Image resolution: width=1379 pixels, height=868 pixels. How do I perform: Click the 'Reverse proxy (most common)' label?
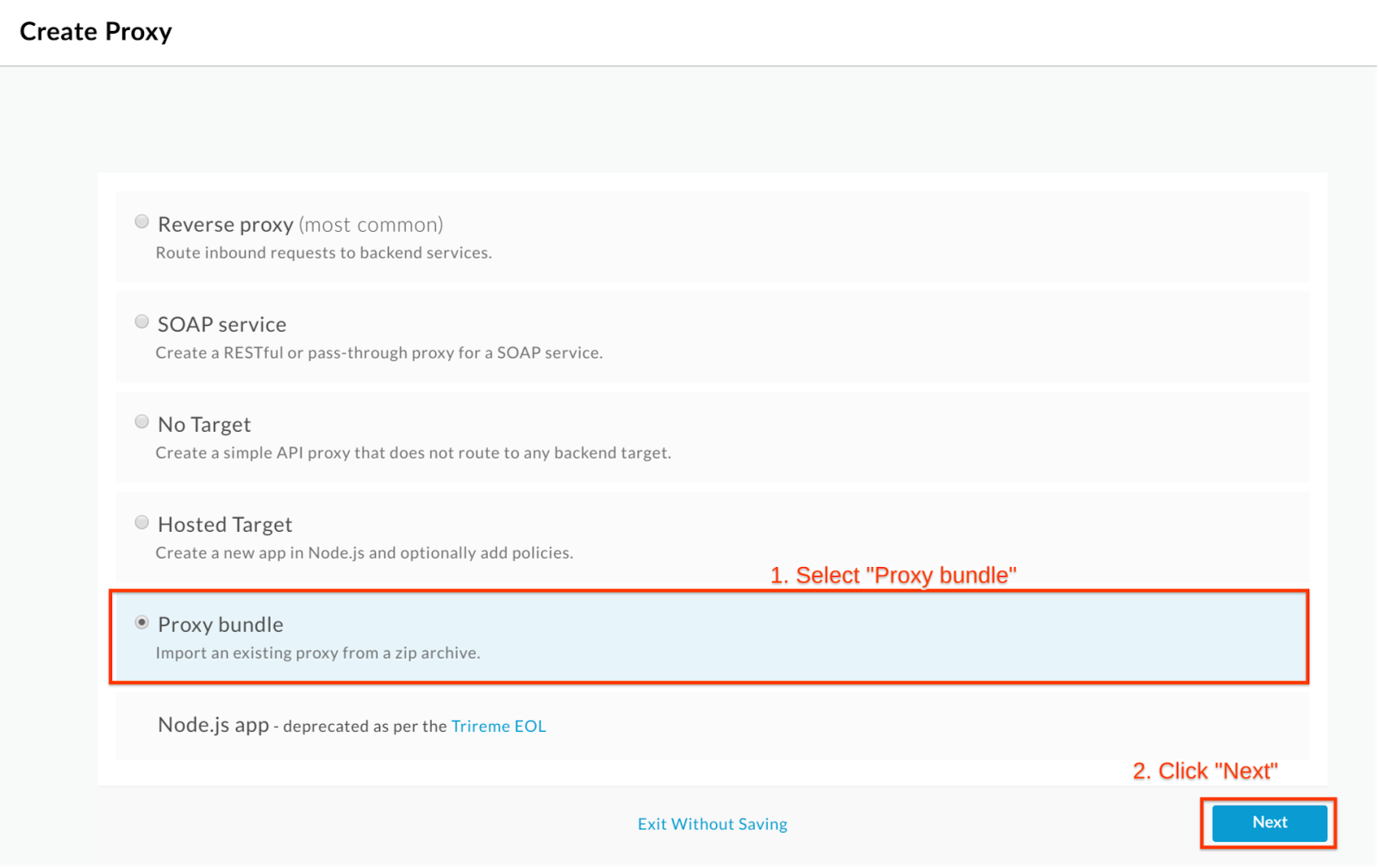[x=300, y=224]
